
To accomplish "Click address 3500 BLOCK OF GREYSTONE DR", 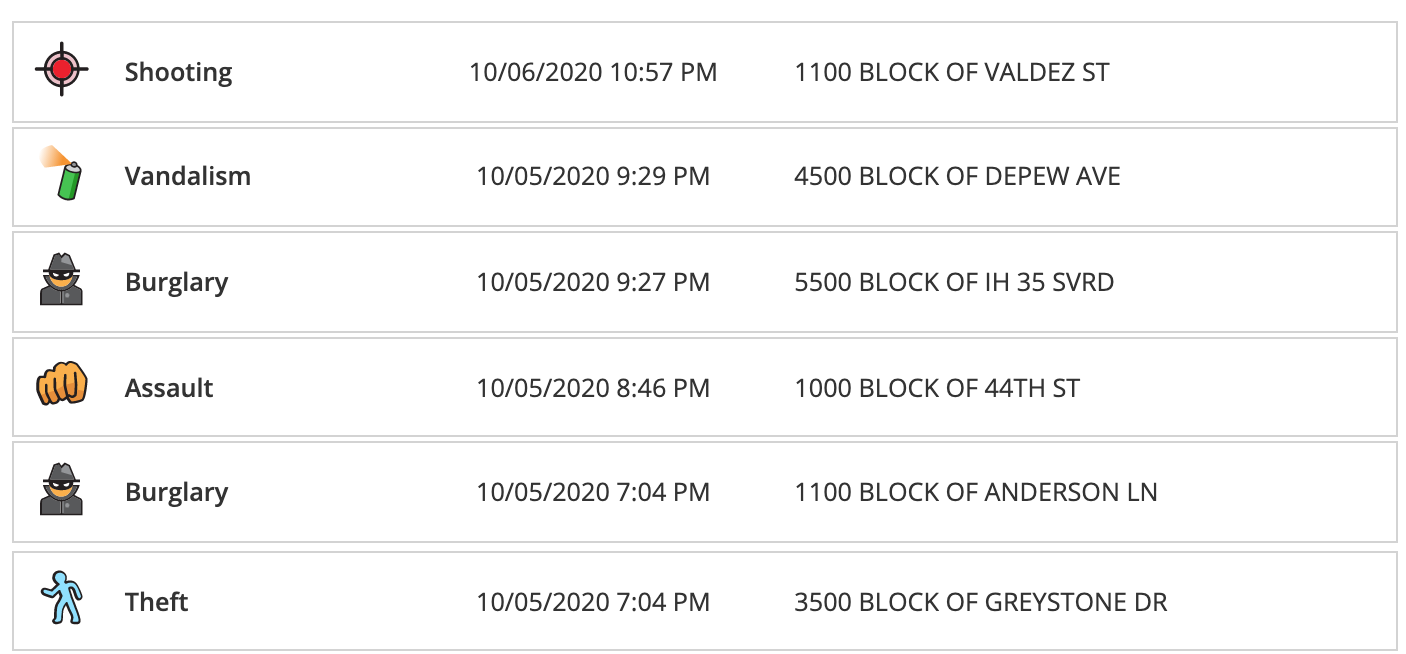I will click(981, 602).
